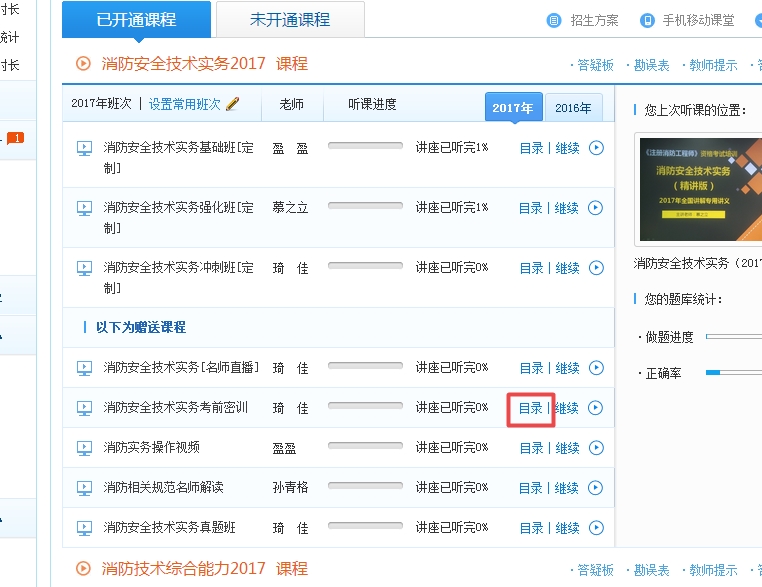Click course name 消防安全技术实务考前密训
This screenshot has width=762, height=587.
[x=175, y=407]
